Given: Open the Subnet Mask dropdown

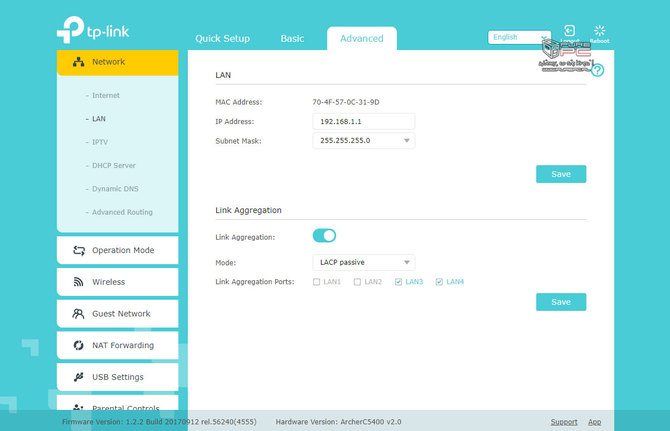Looking at the screenshot, I should [x=364, y=141].
